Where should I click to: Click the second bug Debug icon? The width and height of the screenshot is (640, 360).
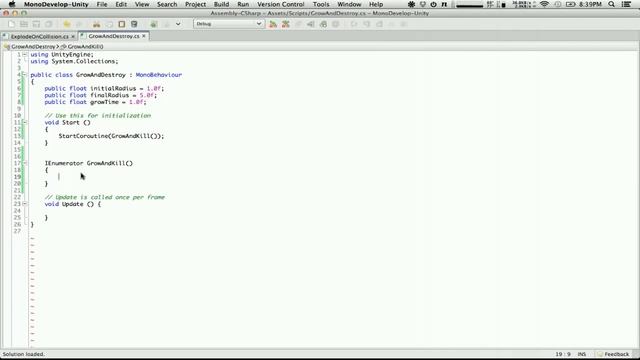[x=286, y=24]
